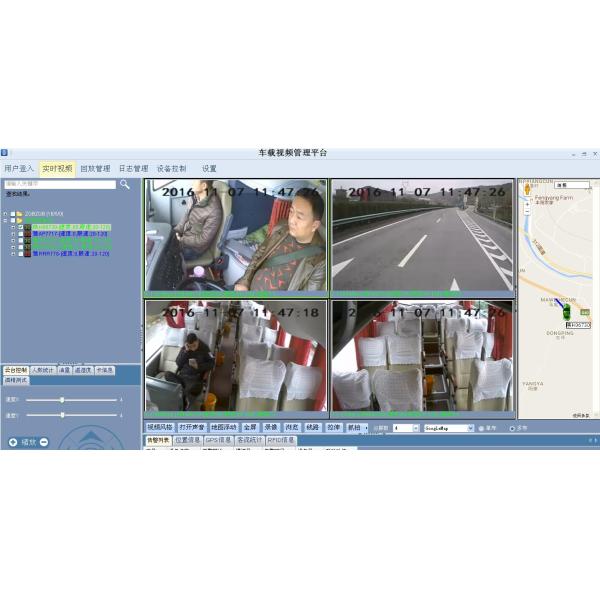Open the 回放管理 menu

click(95, 169)
